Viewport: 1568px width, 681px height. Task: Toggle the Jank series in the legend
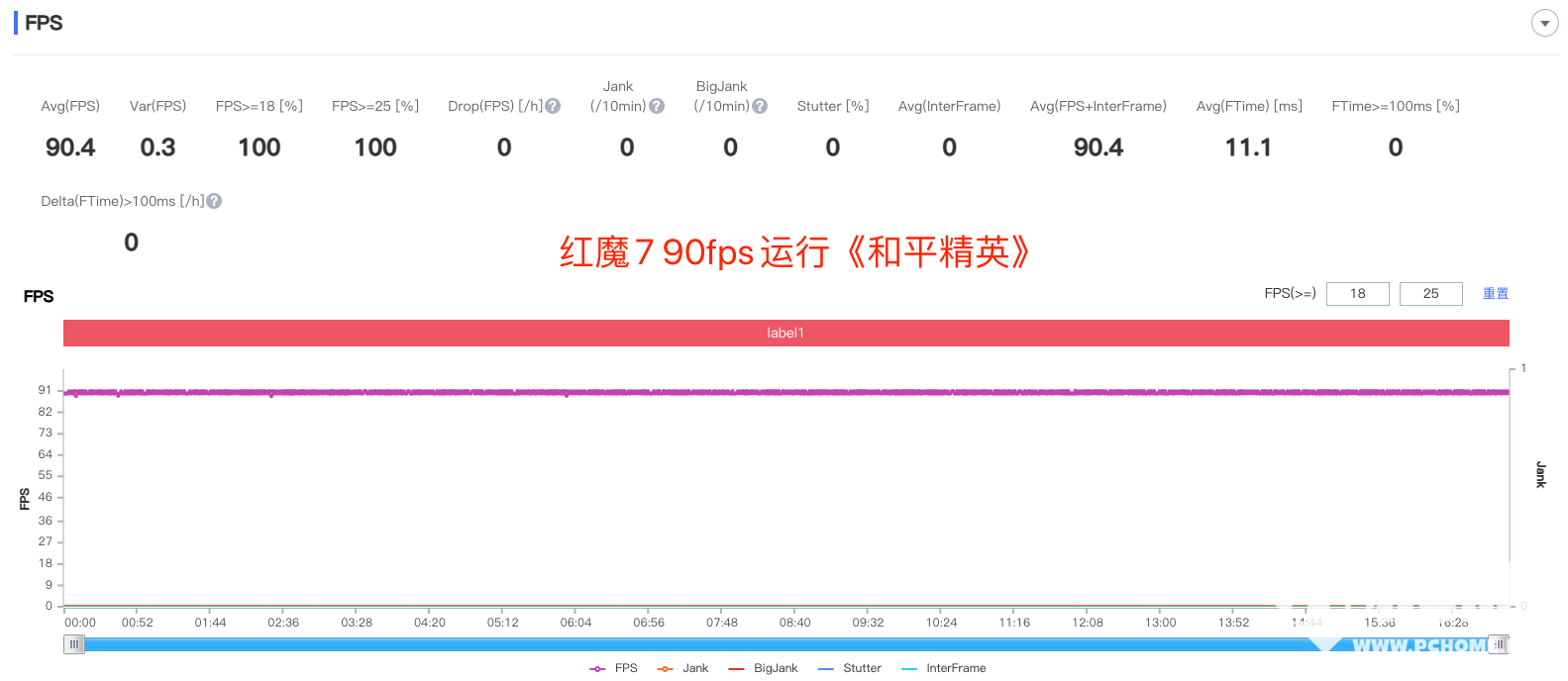682,668
